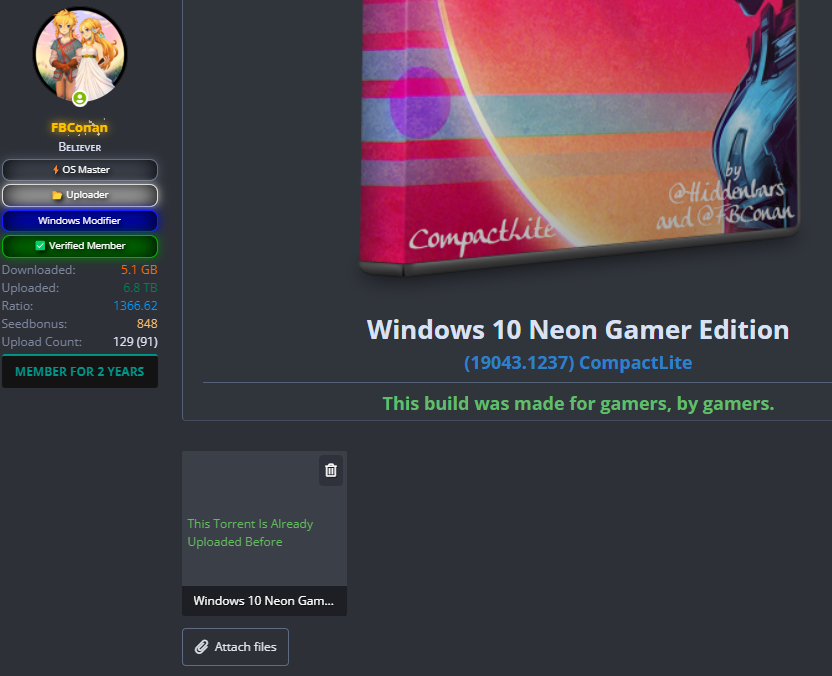
Task: Click the Downloaded label
Action: (39, 270)
